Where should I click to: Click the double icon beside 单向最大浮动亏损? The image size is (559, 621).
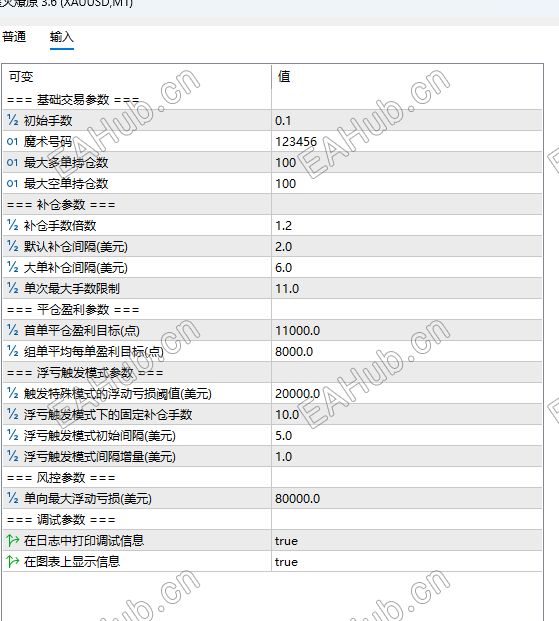click(x=13, y=498)
